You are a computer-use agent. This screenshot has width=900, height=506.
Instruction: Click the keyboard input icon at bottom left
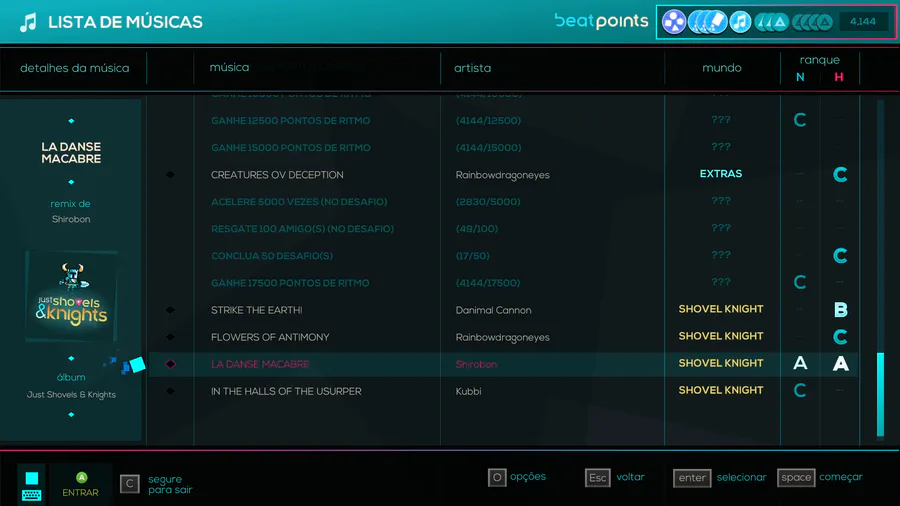(x=32, y=495)
